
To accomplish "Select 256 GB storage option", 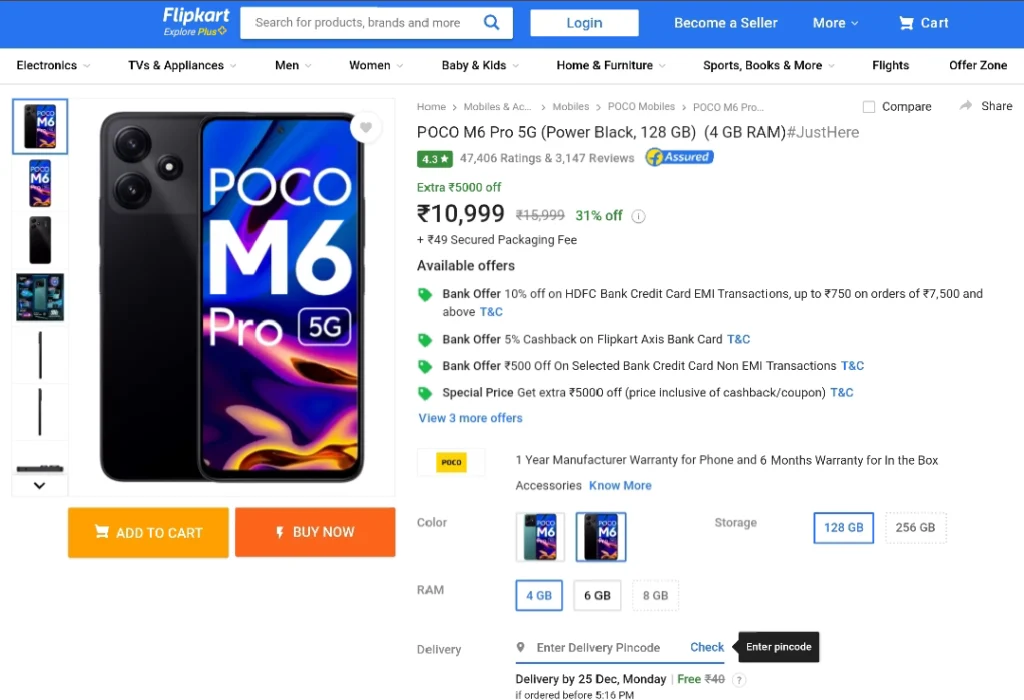I will [915, 528].
